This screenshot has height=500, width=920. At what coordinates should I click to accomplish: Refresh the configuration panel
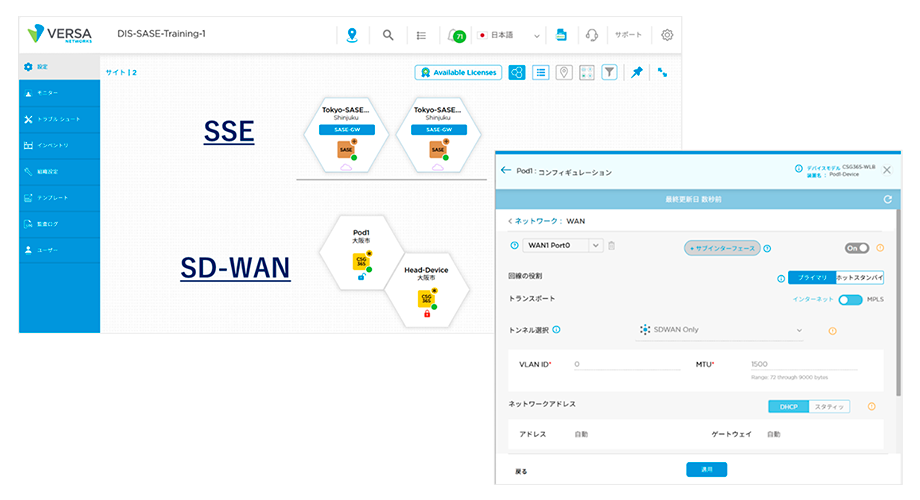point(887,200)
